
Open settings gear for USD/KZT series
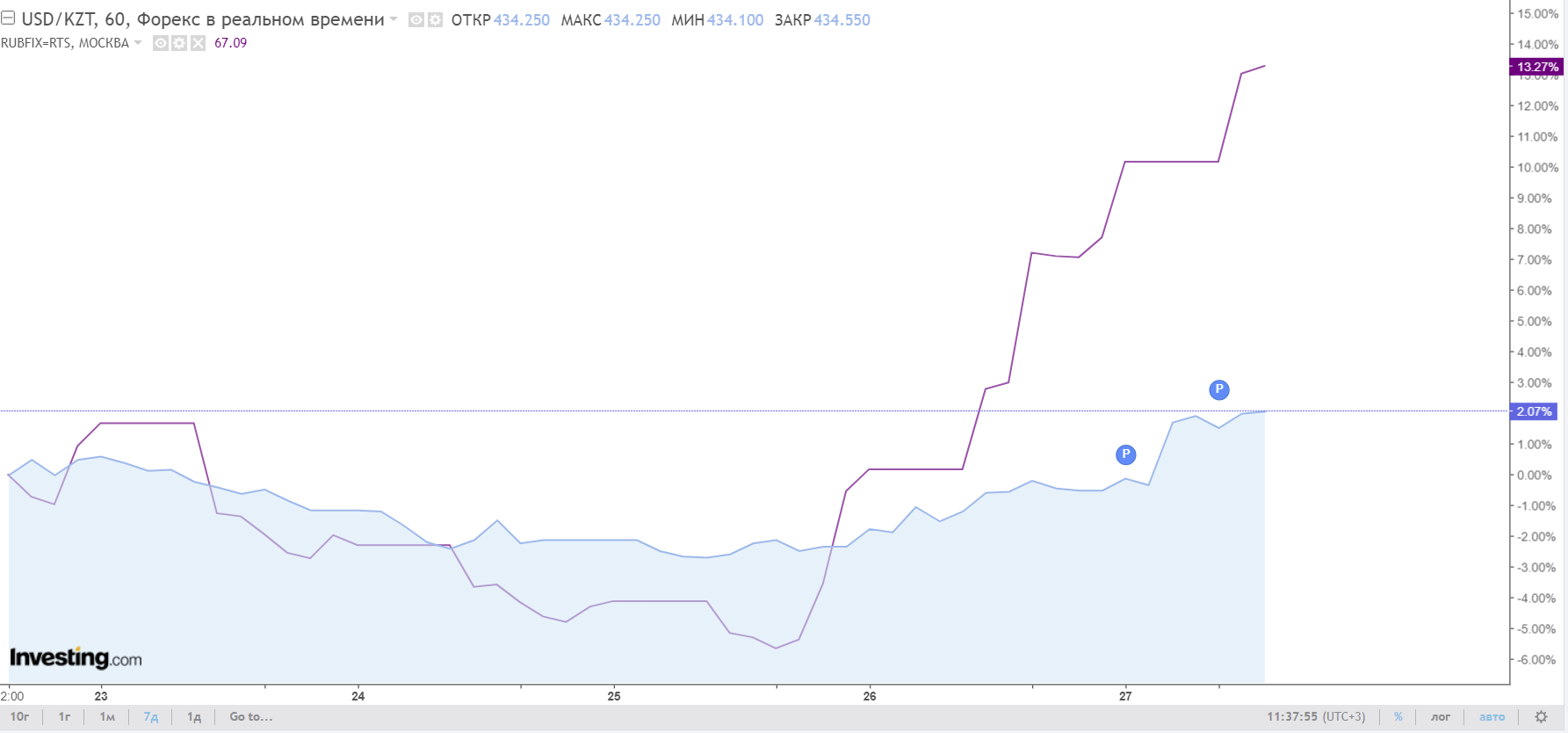435,19
